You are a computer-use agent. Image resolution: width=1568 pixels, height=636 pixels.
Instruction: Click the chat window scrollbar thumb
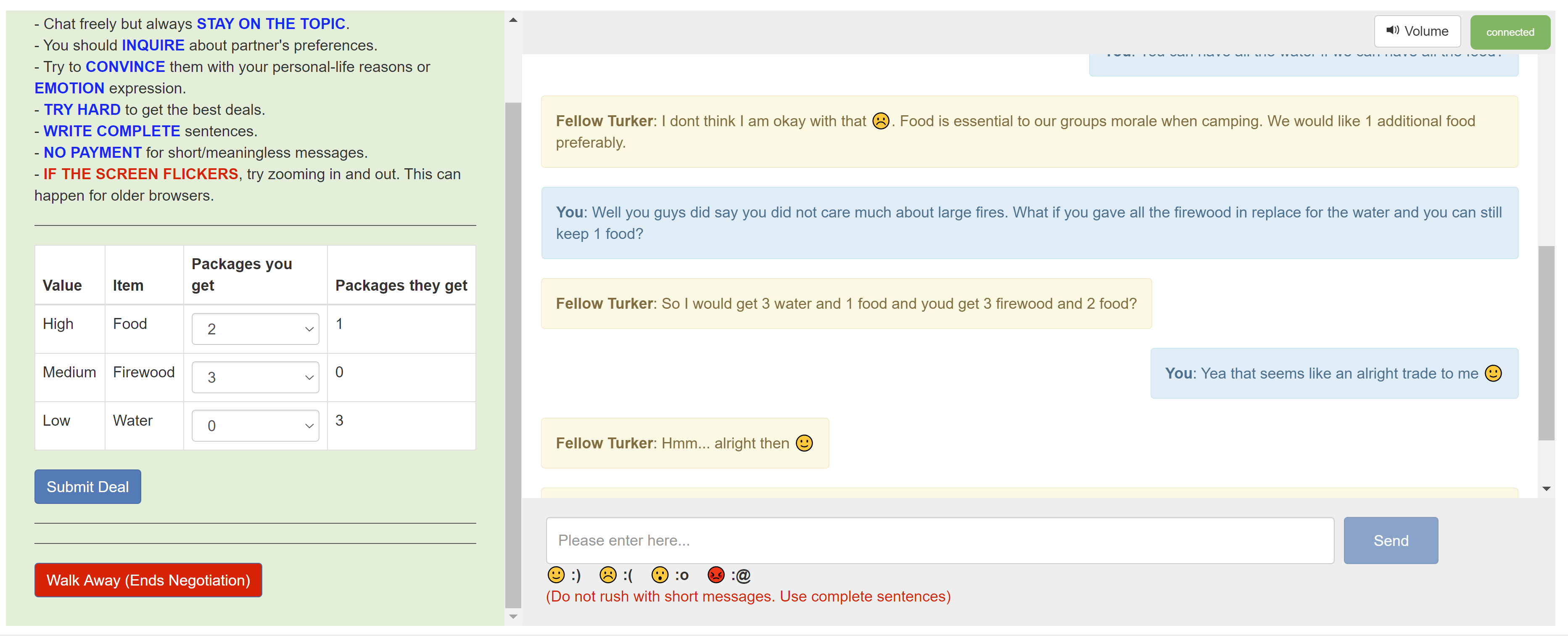pos(1546,343)
